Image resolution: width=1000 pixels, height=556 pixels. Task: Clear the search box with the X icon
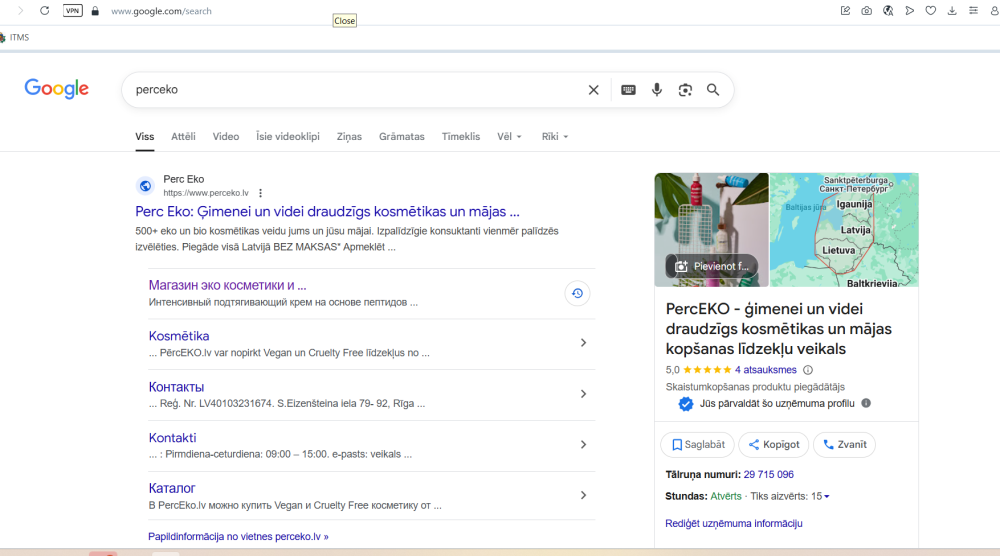593,90
